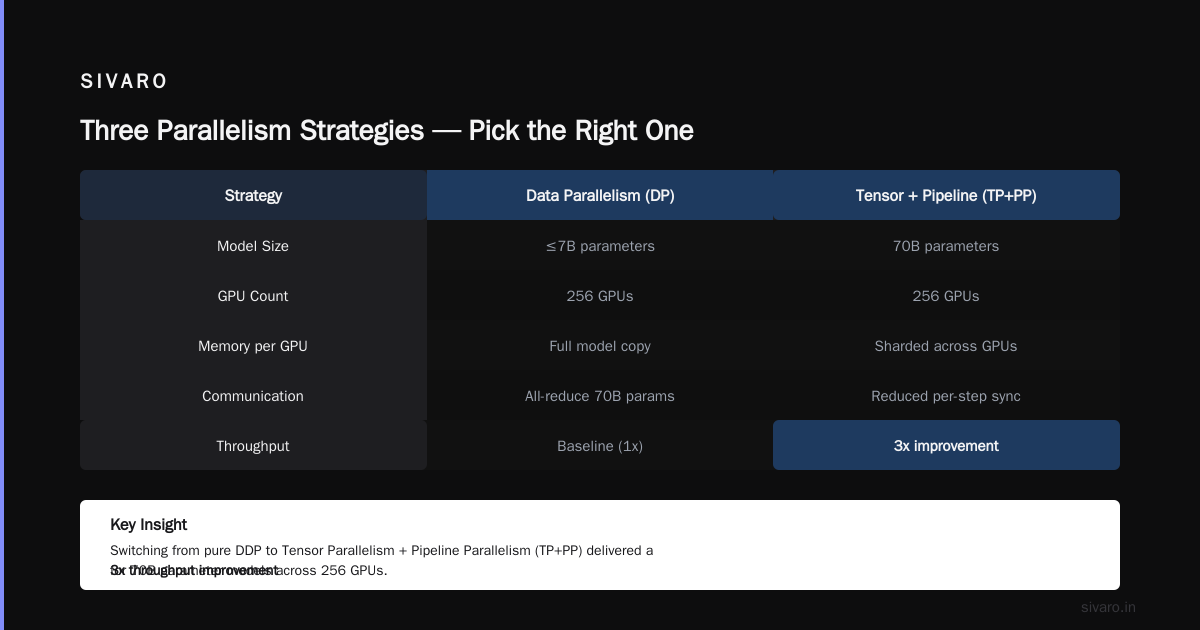Screen dimensions: 1200x630
Task: Click the ≤7B parameters cell
Action: tap(600, 245)
